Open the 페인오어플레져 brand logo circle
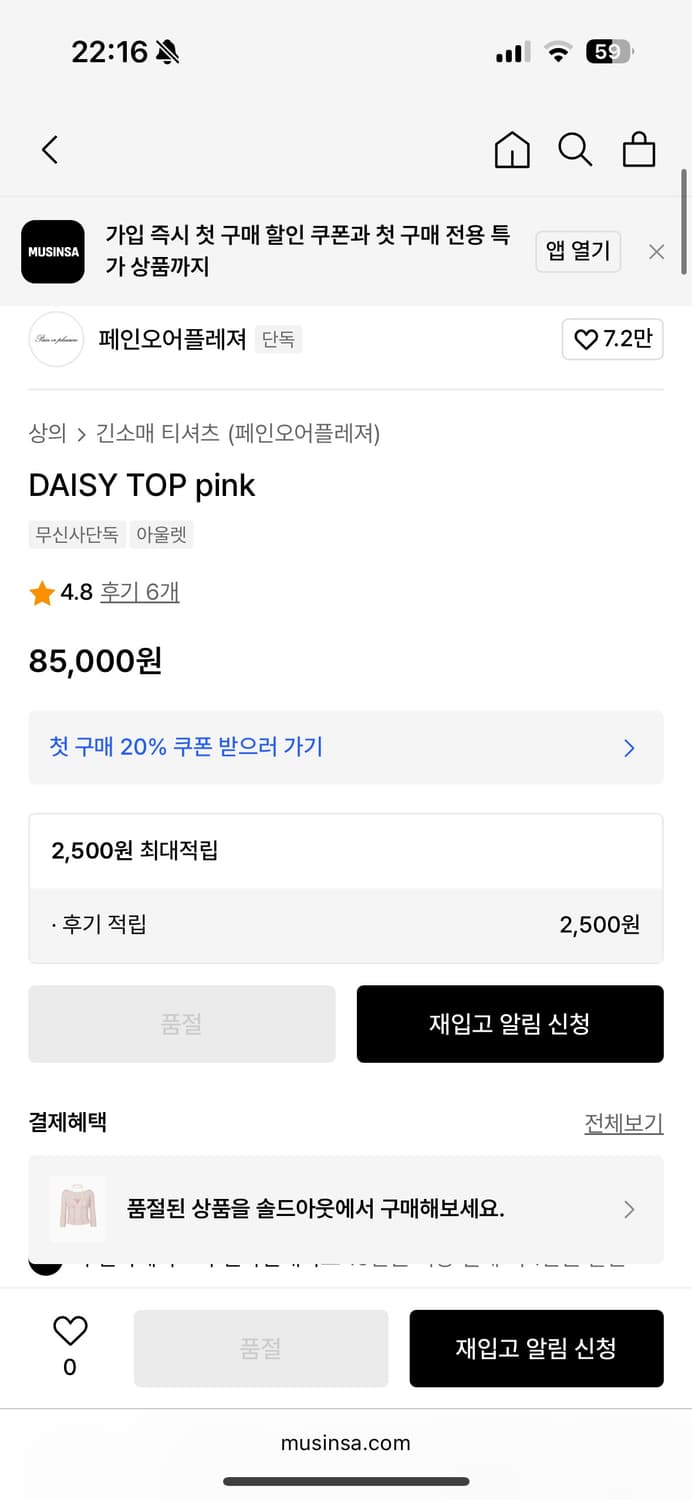Viewport: 692px width, 1500px height. 55,339
